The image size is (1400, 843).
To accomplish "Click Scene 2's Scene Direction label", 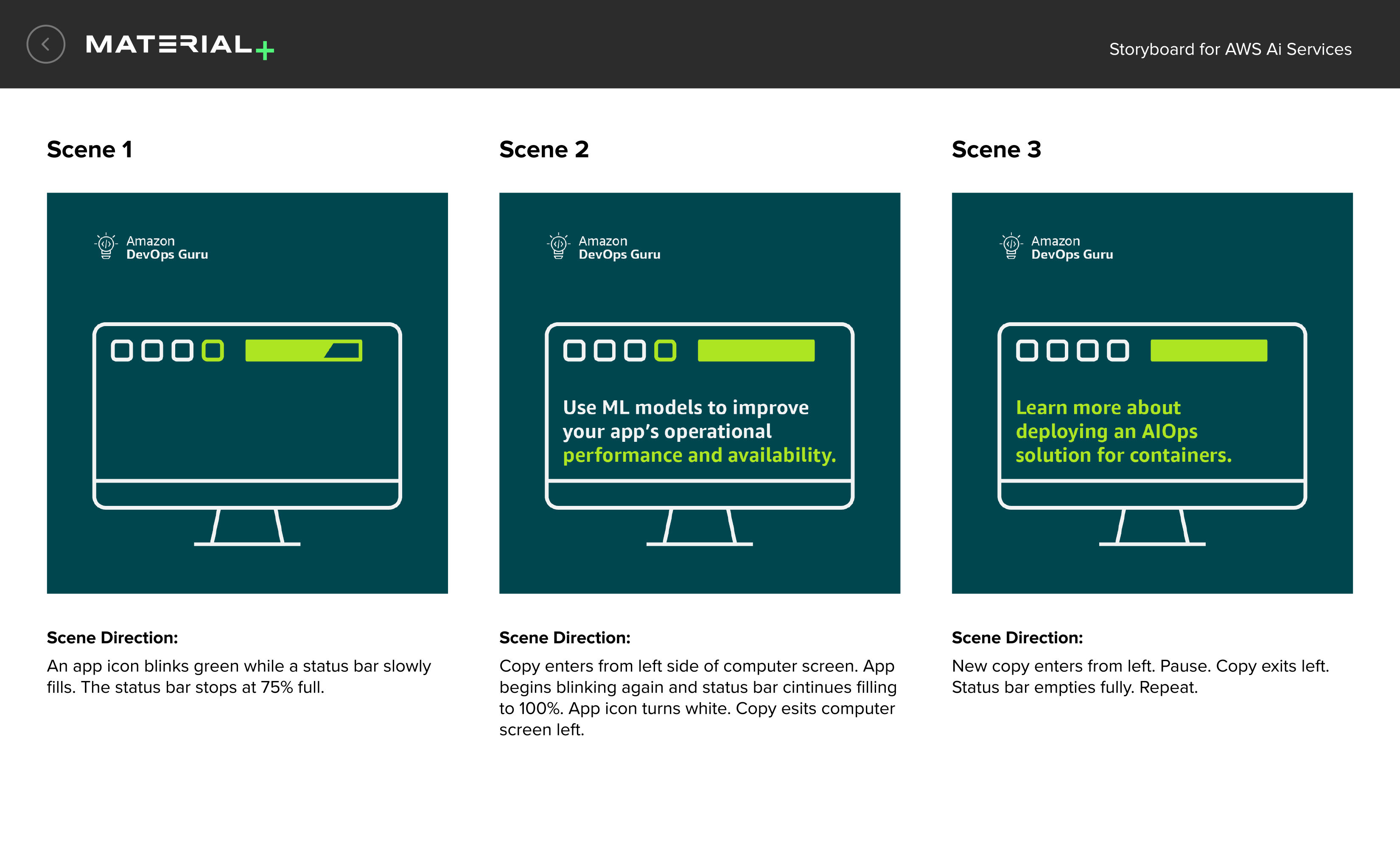I will tap(564, 637).
